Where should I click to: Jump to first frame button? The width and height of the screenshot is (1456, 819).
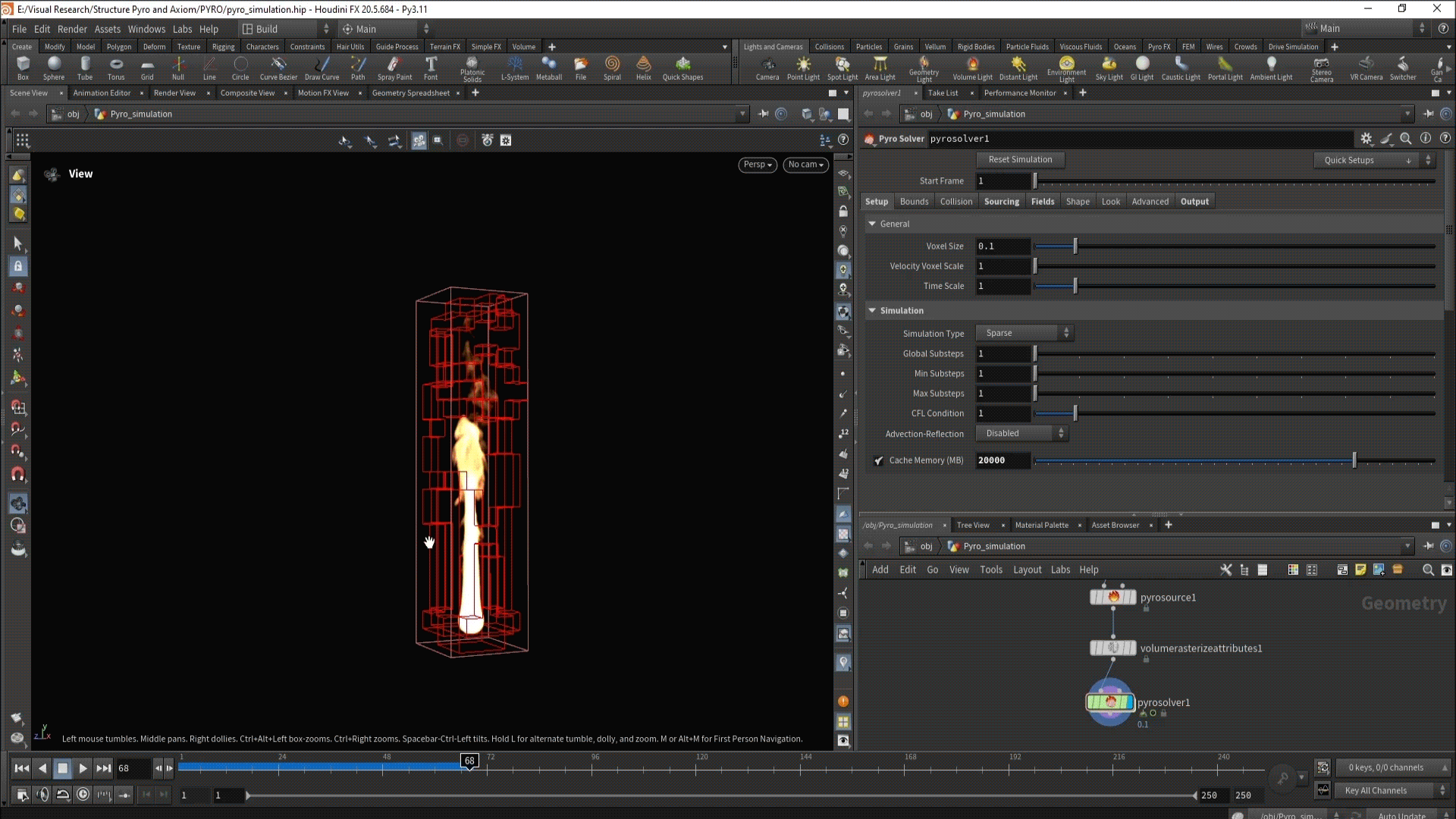pyautogui.click(x=22, y=768)
